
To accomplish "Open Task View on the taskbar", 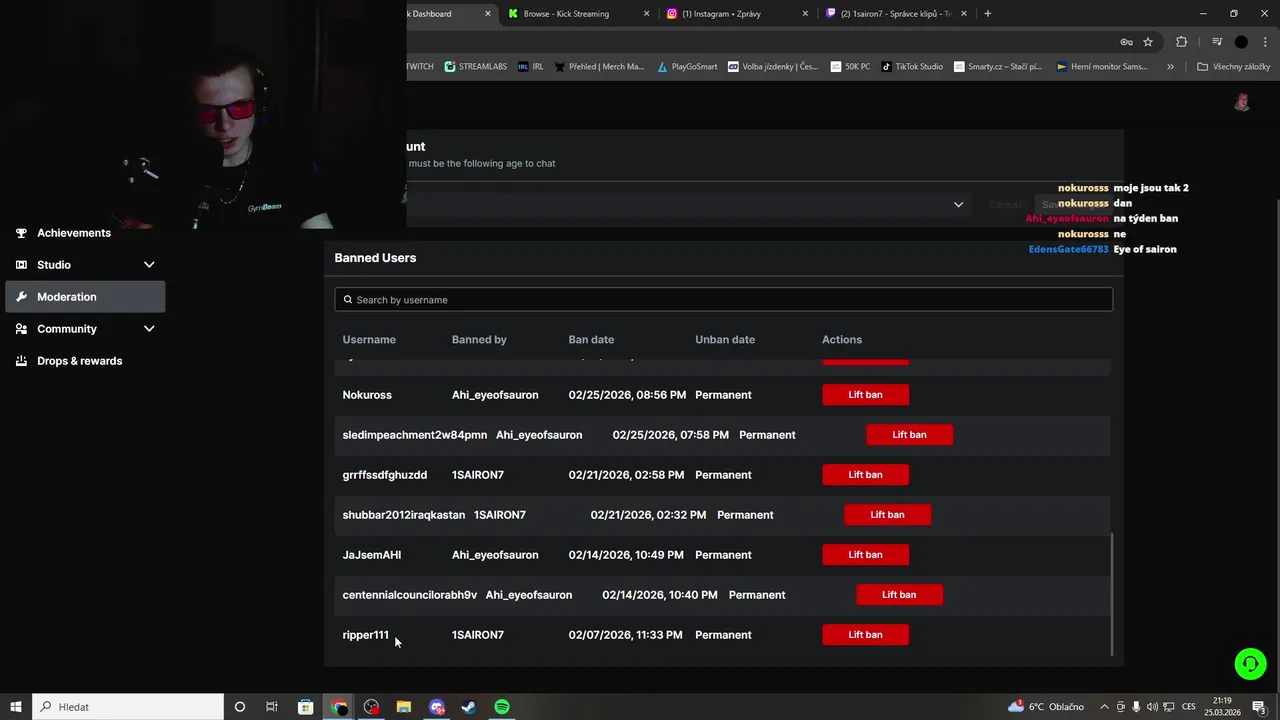I will [272, 707].
